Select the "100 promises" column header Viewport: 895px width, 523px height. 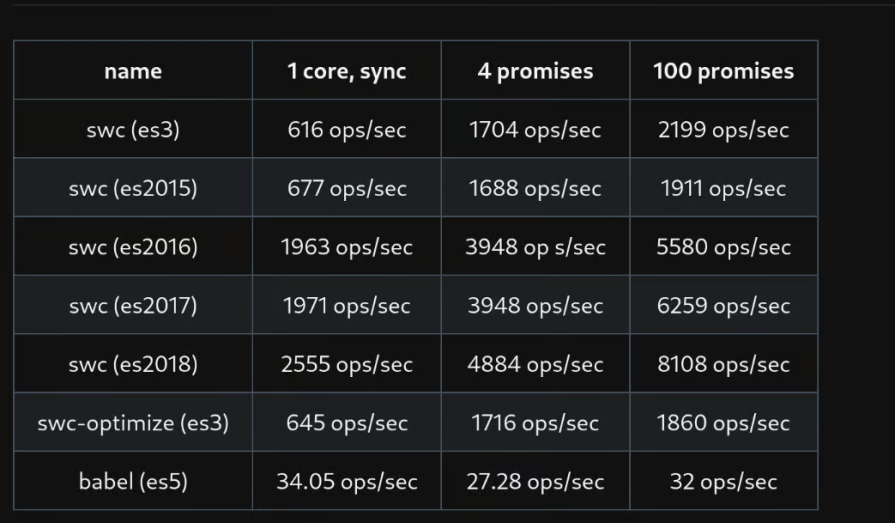click(723, 71)
